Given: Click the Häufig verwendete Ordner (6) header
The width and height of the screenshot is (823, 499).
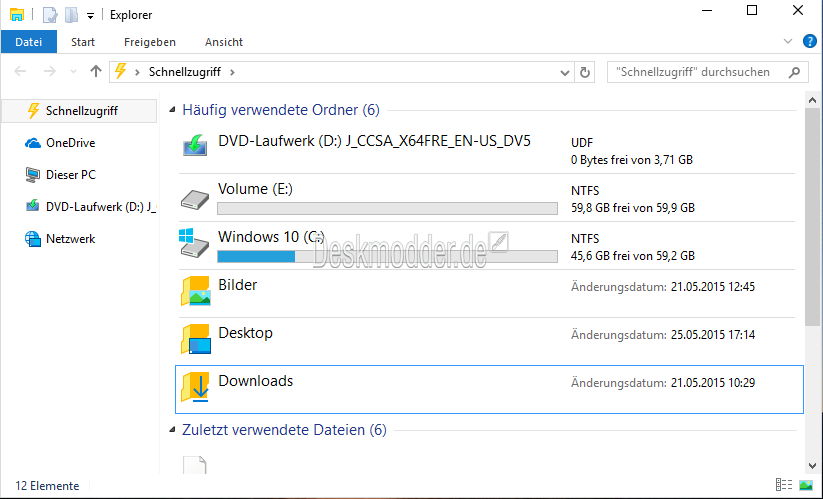Looking at the screenshot, I should click(x=281, y=110).
